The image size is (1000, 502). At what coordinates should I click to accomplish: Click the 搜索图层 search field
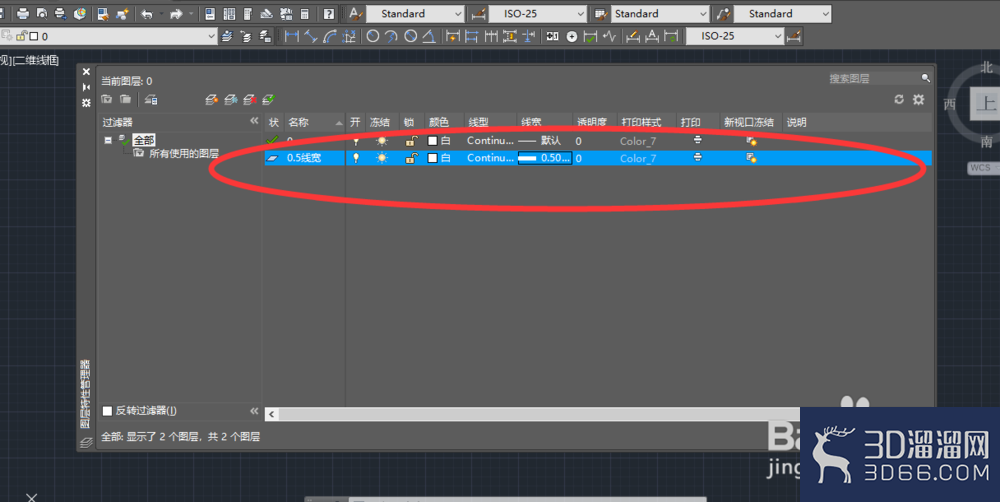[874, 78]
